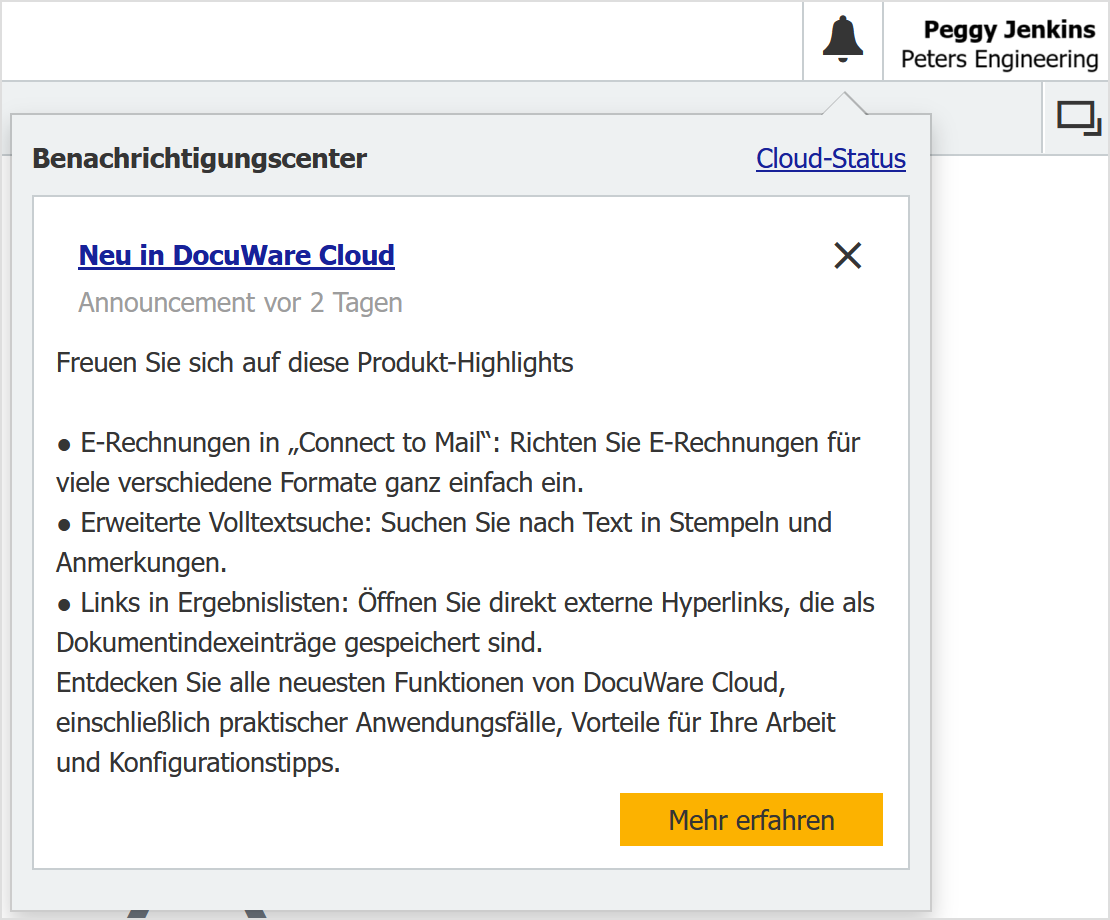
Task: Open the Peggy Jenkins user menu
Action: (1008, 30)
